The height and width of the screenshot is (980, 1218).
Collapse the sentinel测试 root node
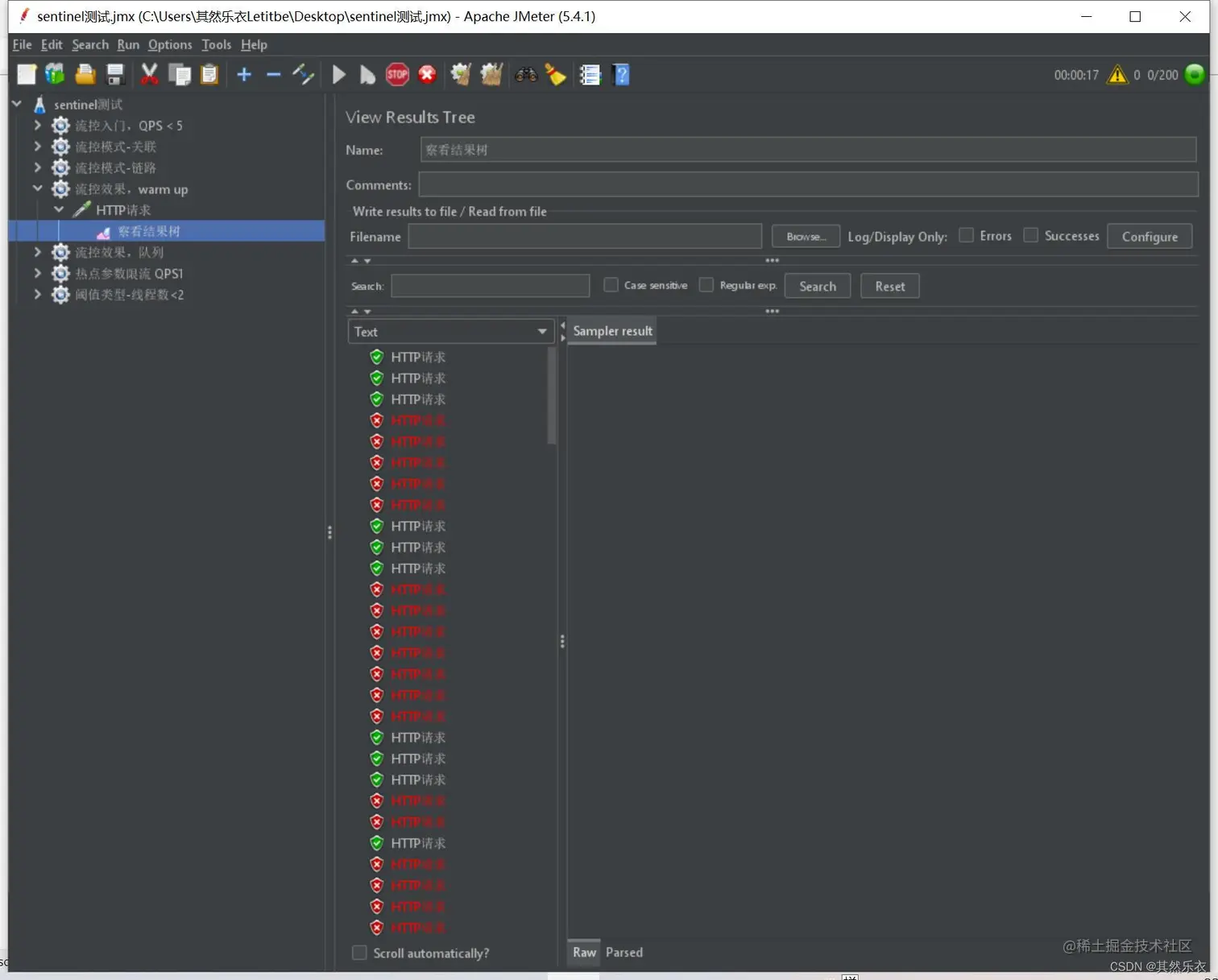(x=17, y=104)
